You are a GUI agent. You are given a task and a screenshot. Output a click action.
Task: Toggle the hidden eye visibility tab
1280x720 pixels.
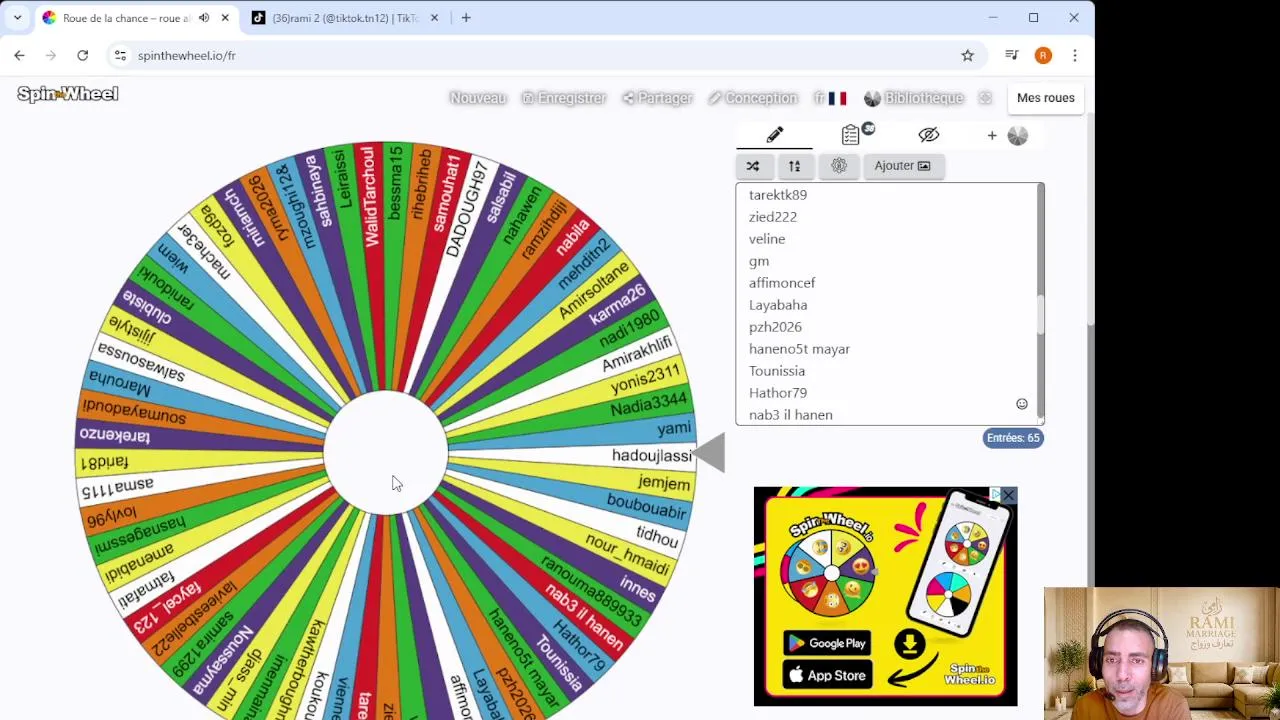tap(929, 135)
